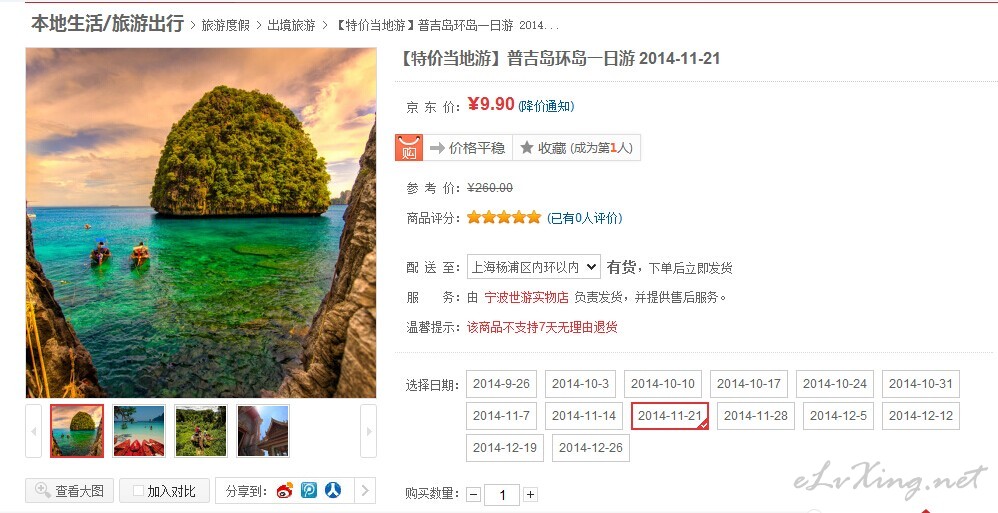The width and height of the screenshot is (998, 513).
Task: Open the 配送至 location dropdown
Action: coord(533,267)
